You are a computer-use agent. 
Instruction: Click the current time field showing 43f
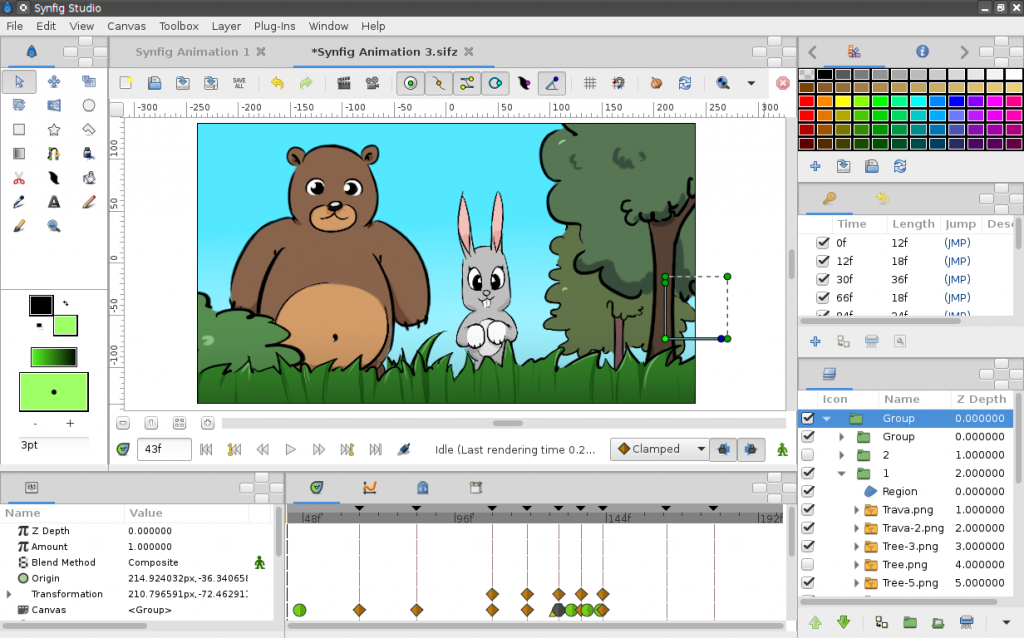click(164, 449)
